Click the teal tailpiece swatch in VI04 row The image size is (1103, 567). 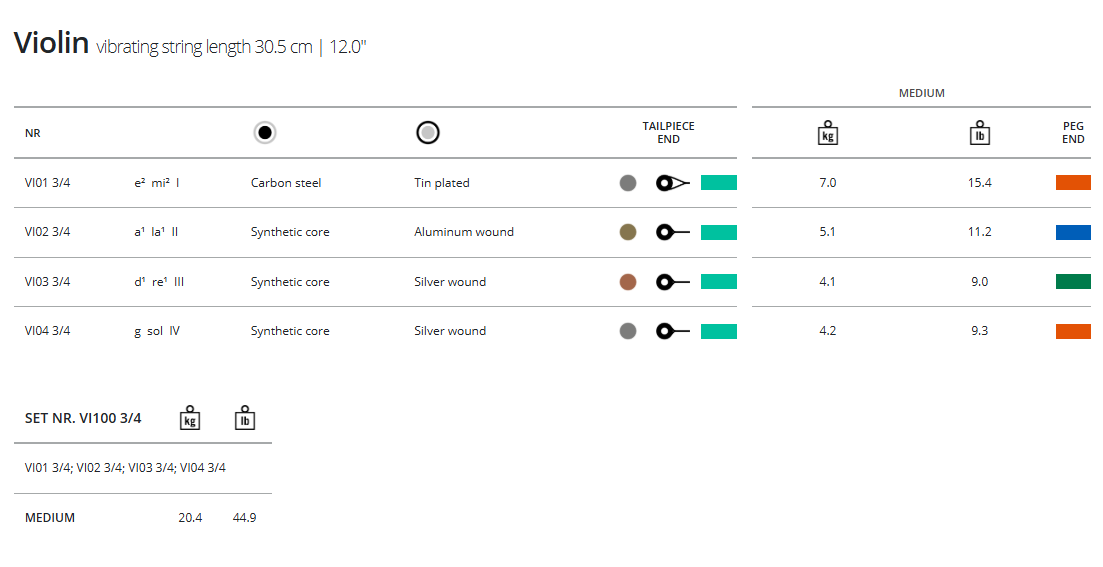point(719,331)
